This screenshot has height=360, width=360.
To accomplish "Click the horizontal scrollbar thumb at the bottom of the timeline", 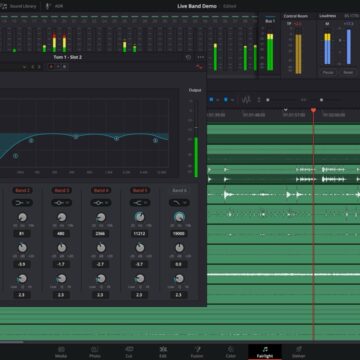I will (12, 342).
